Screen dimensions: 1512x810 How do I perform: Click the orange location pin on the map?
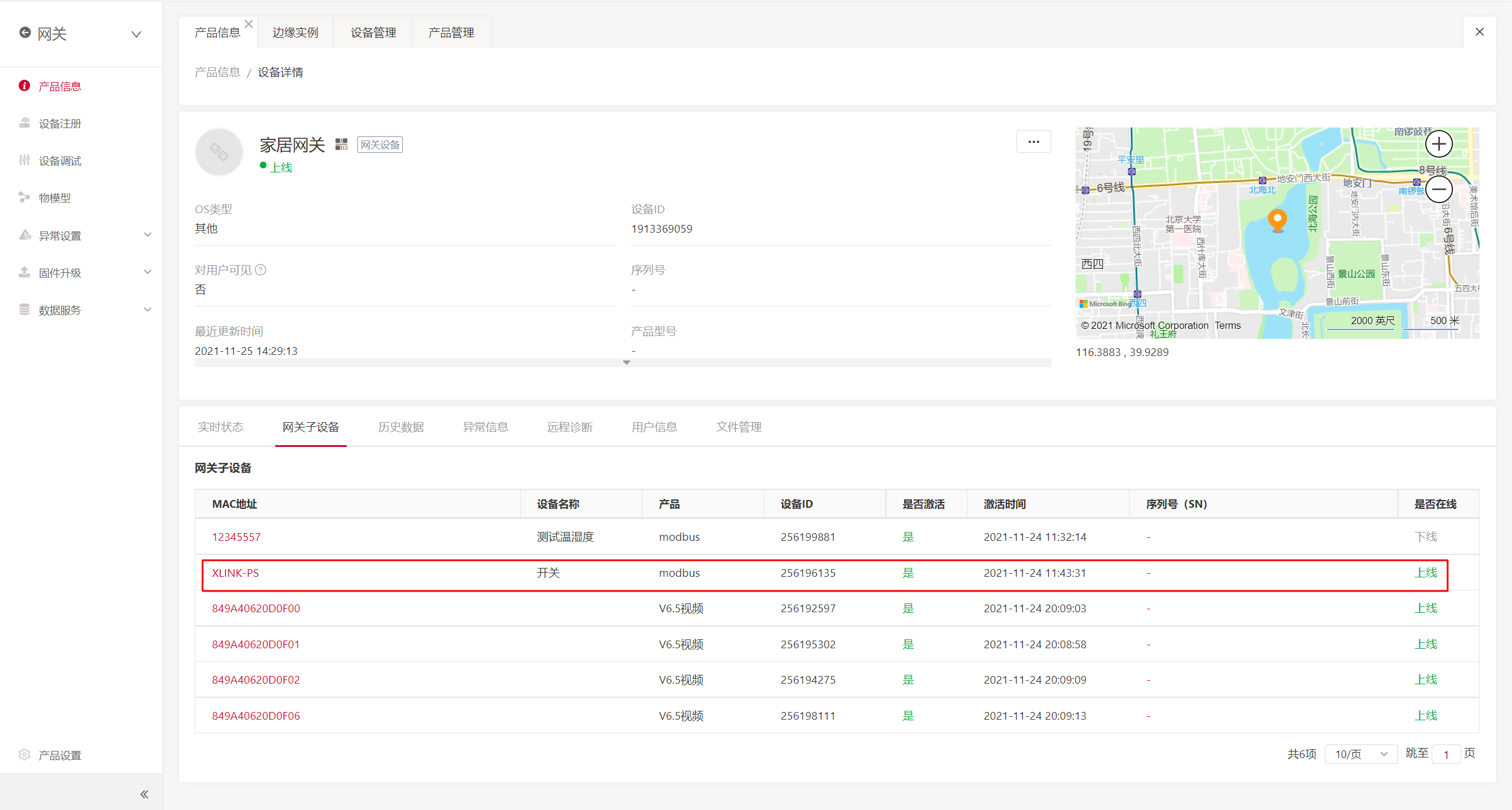(x=1278, y=220)
